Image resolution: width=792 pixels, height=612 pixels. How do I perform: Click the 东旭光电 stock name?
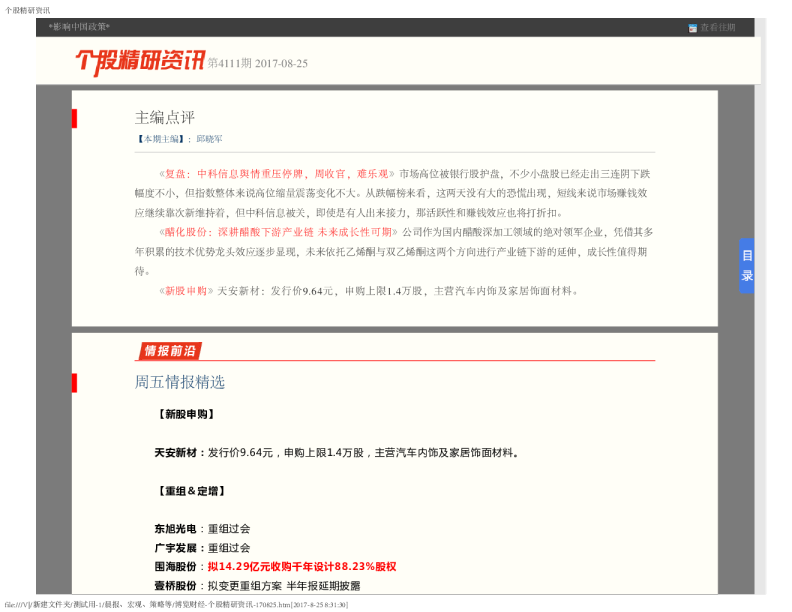pos(175,529)
